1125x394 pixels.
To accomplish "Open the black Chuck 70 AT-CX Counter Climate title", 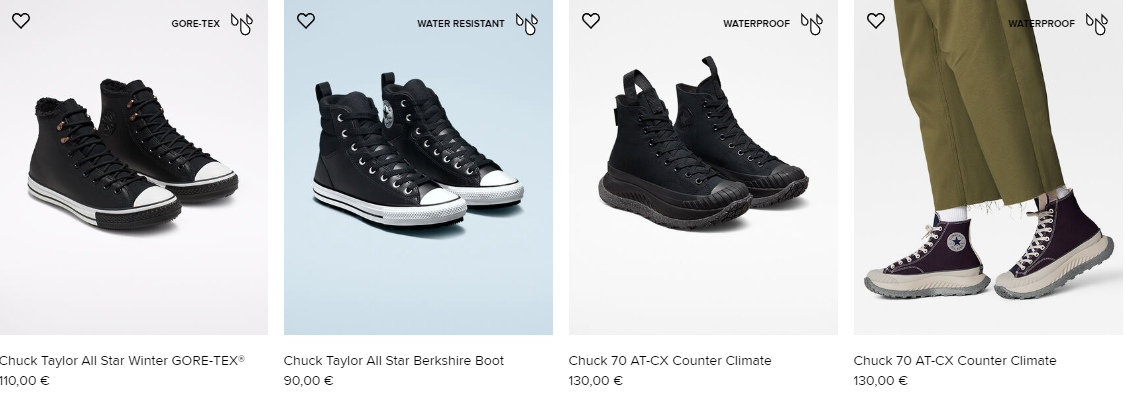I will 670,360.
